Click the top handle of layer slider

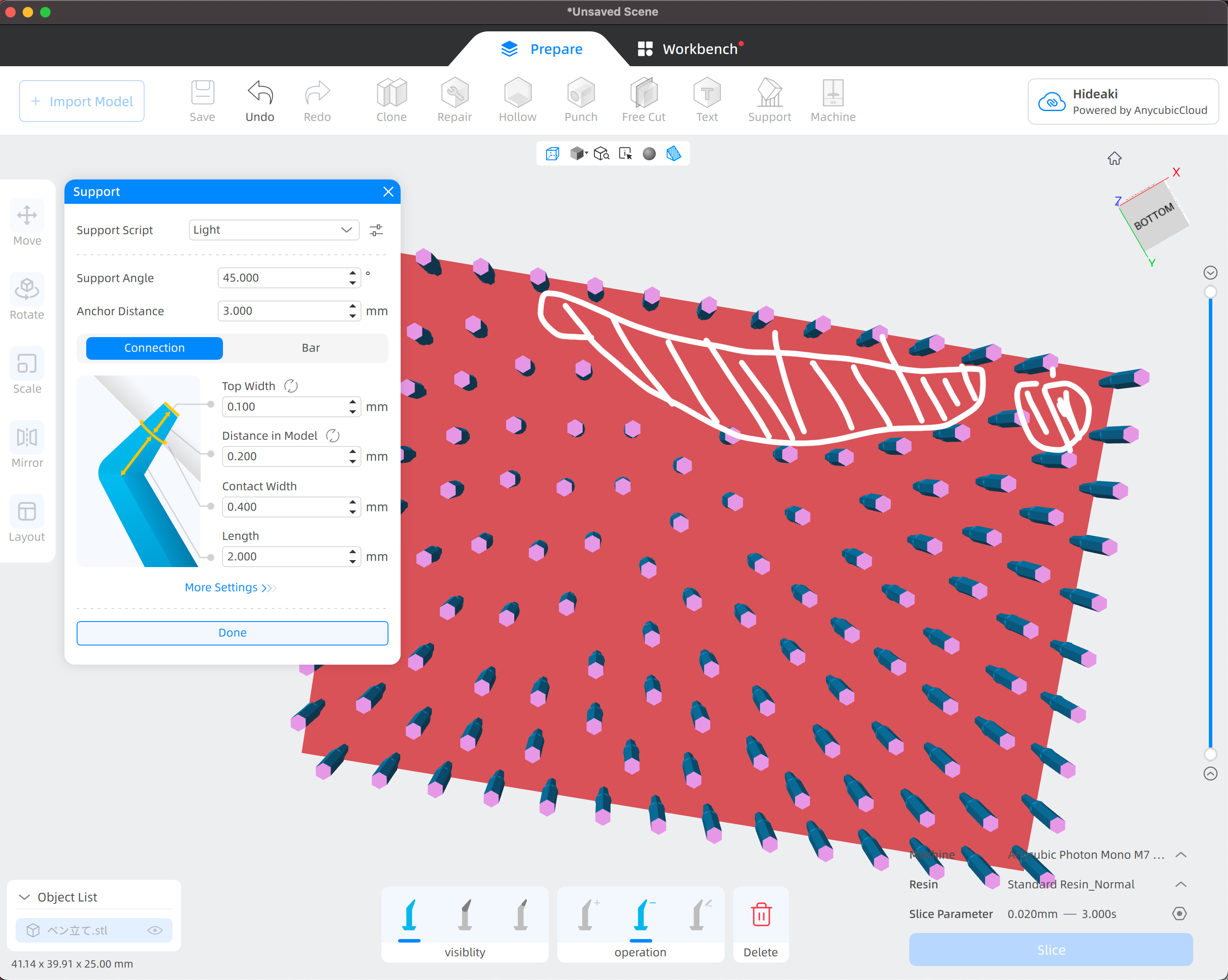[1210, 292]
